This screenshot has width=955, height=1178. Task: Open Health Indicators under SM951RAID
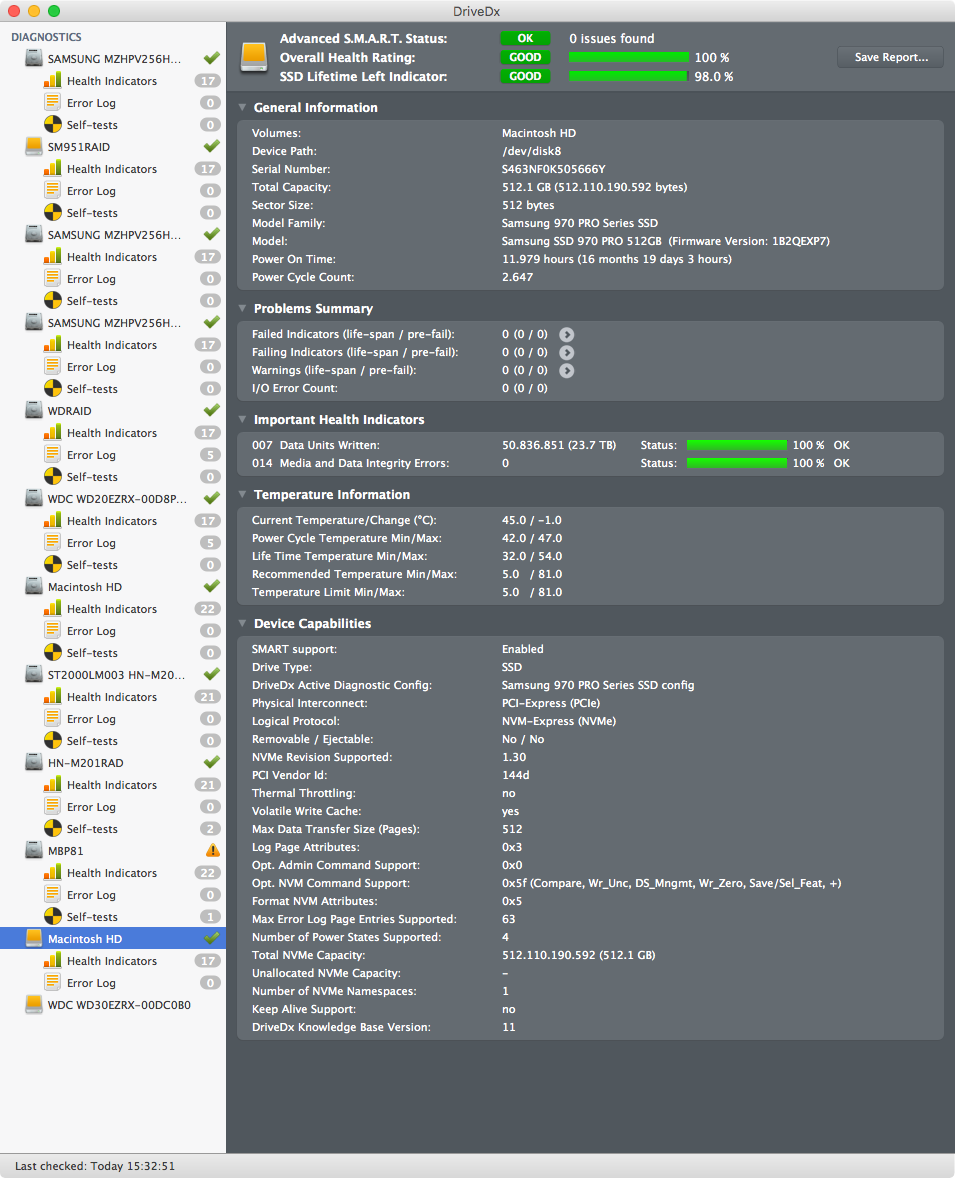[113, 168]
